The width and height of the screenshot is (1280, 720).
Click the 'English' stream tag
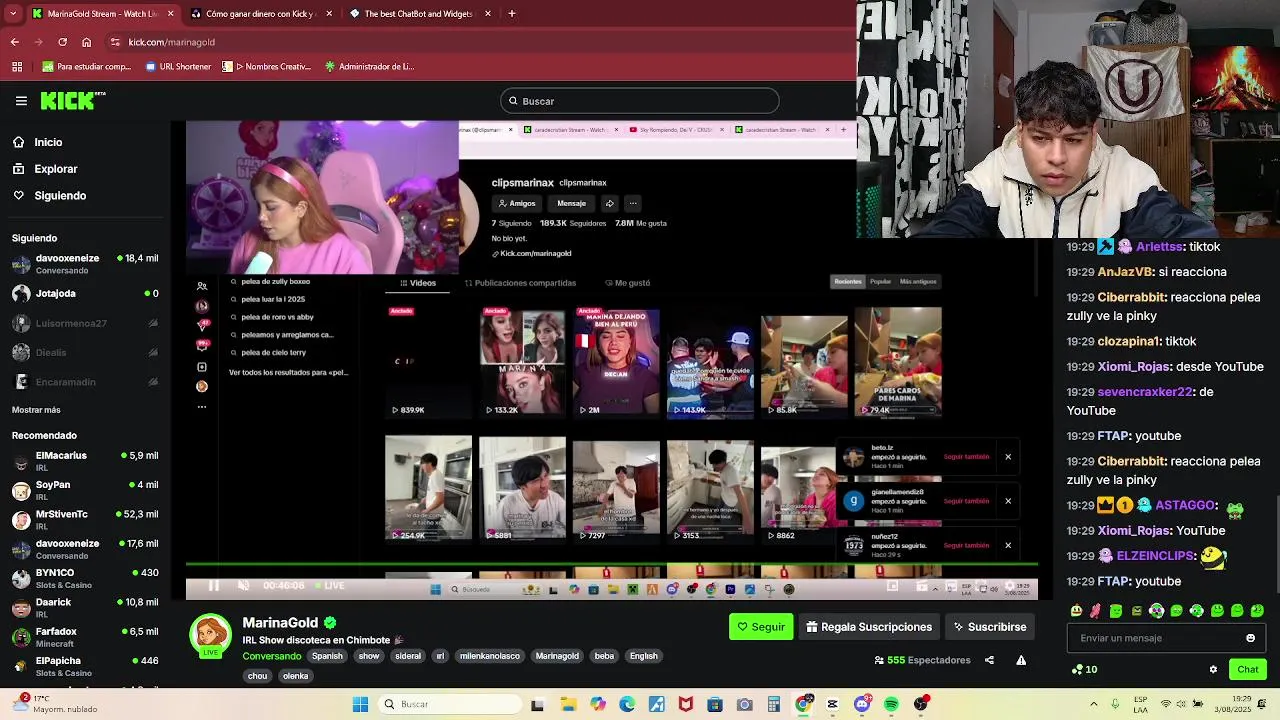pyautogui.click(x=644, y=656)
